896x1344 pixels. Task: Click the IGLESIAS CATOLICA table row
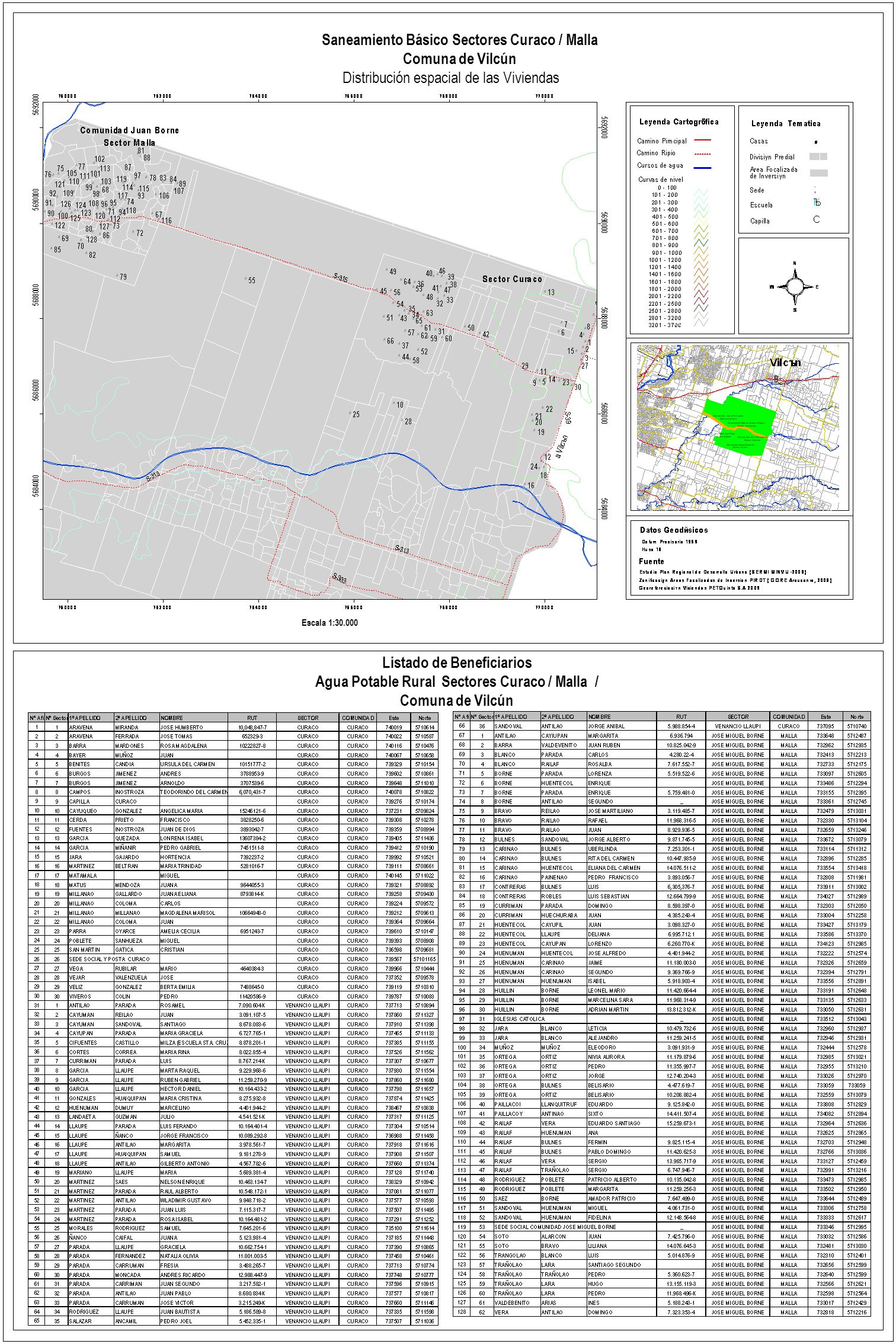(662, 1019)
